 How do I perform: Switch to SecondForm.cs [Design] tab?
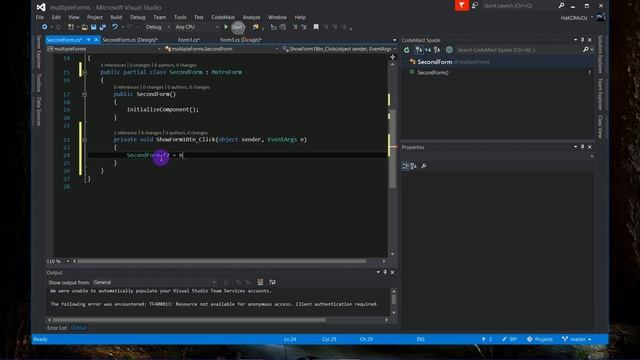click(x=130, y=40)
